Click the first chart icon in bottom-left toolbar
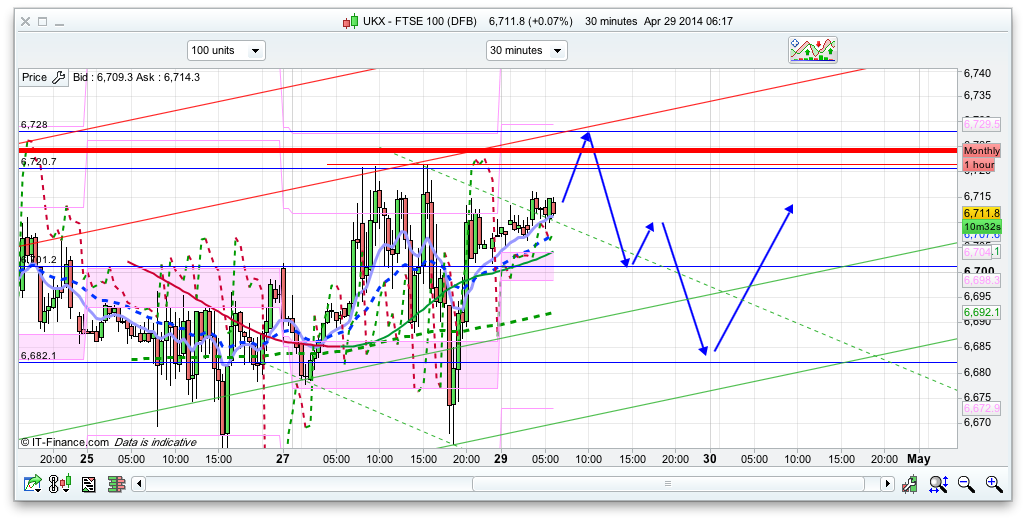 point(33,485)
